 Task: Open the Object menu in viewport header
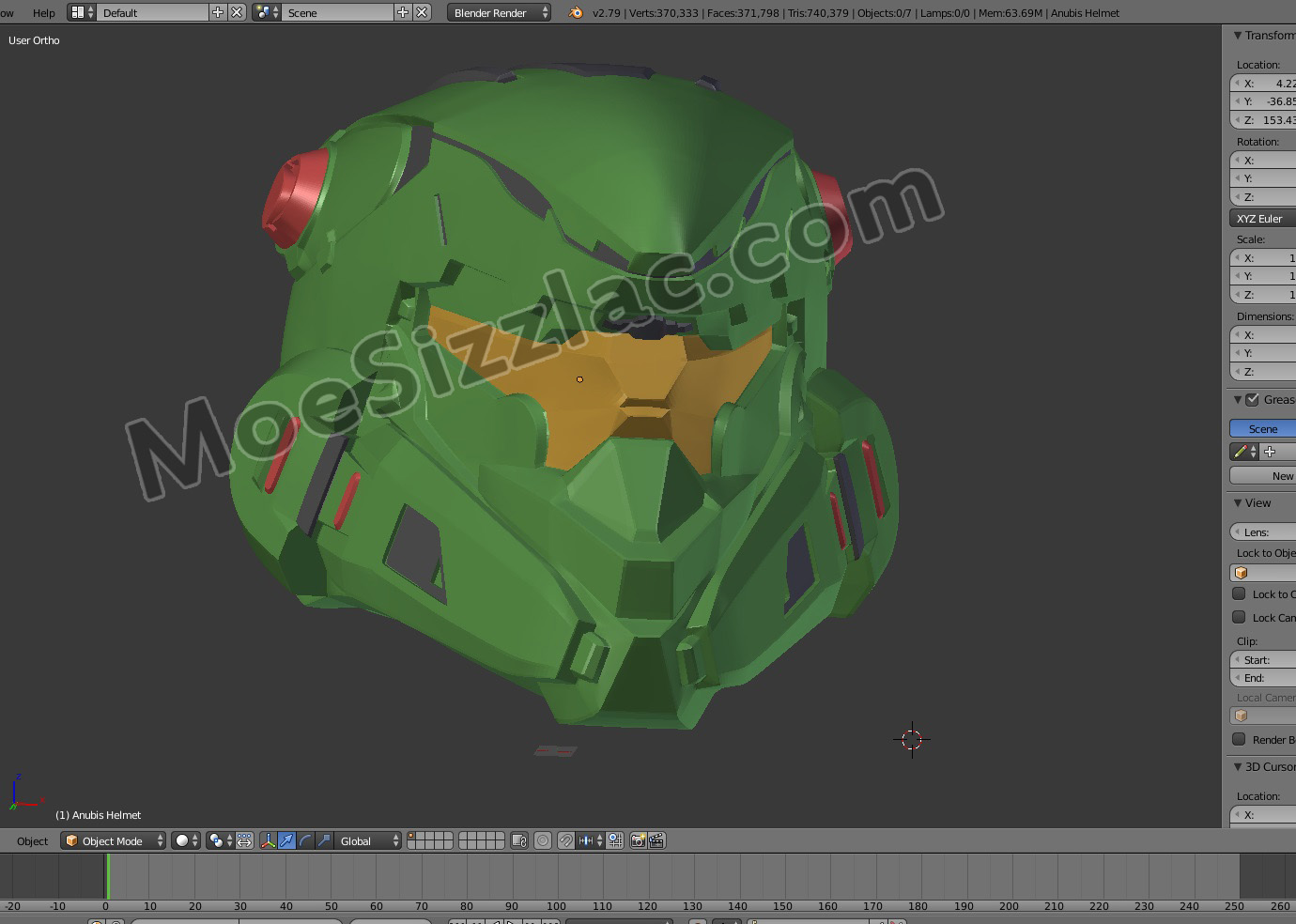coord(32,840)
